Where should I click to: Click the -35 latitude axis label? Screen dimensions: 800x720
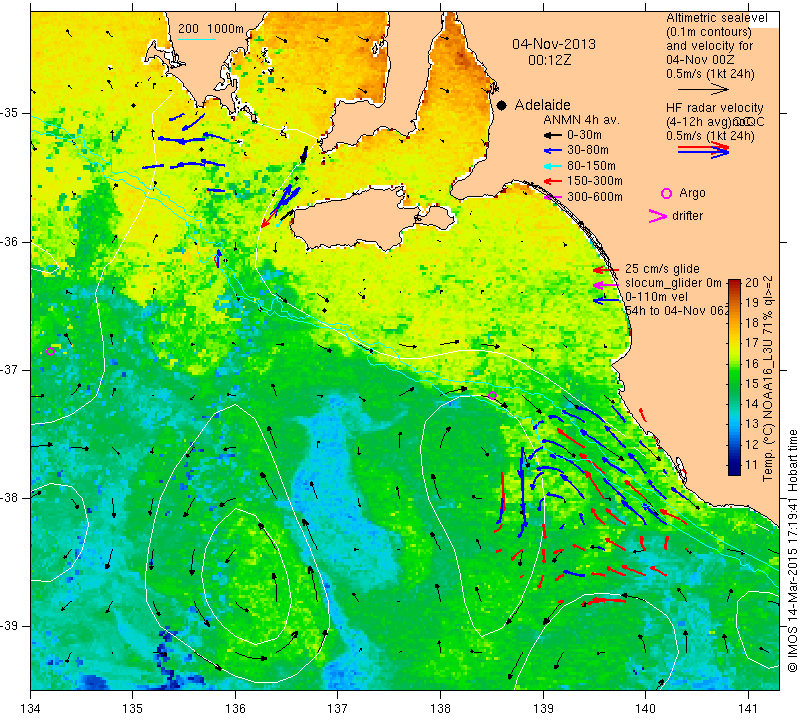point(10,113)
